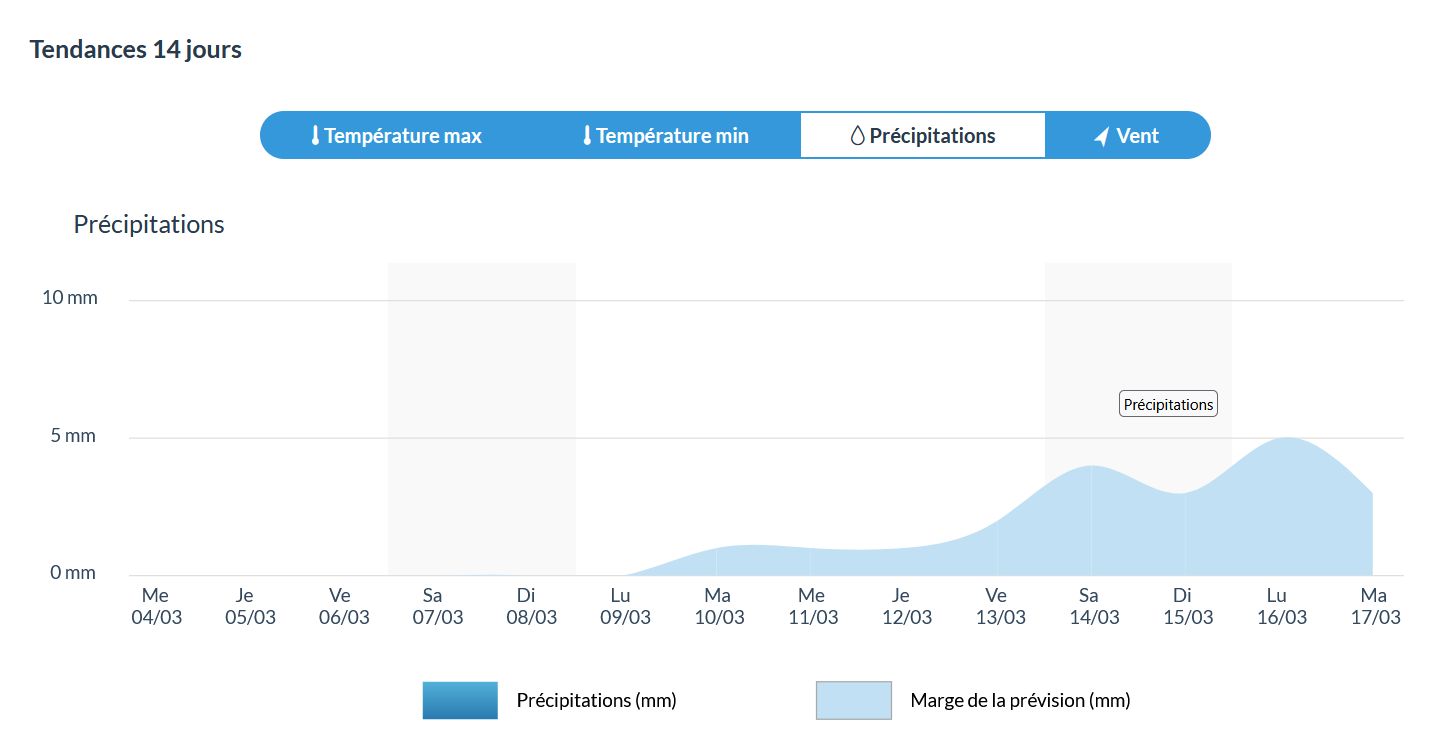The width and height of the screenshot is (1434, 736).
Task: Click the Précipitations (mm) legend label
Action: coord(596,700)
